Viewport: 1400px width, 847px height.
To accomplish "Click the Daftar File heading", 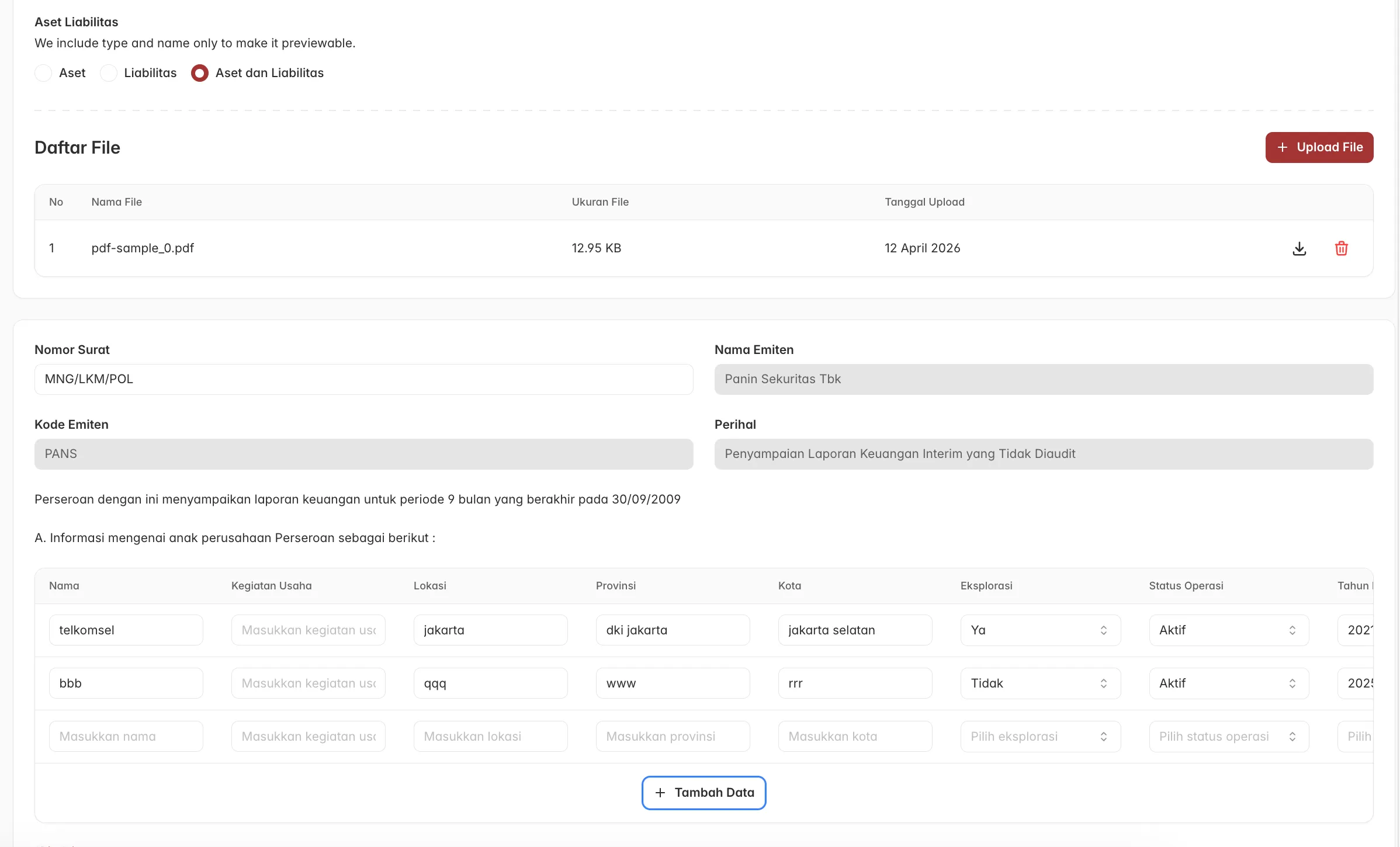I will pos(77,148).
